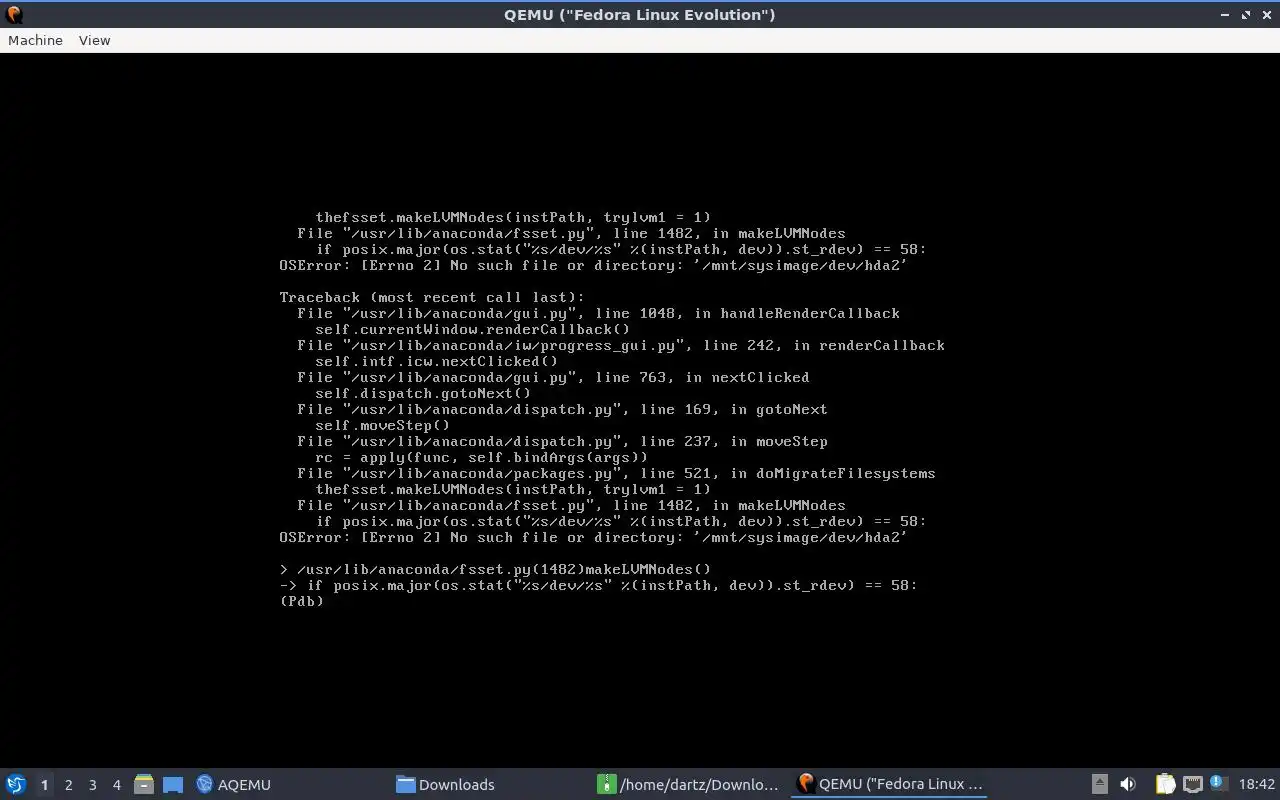Click the 'self.moveStep()' line
Viewport: 1280px width, 800px height.
click(x=383, y=425)
